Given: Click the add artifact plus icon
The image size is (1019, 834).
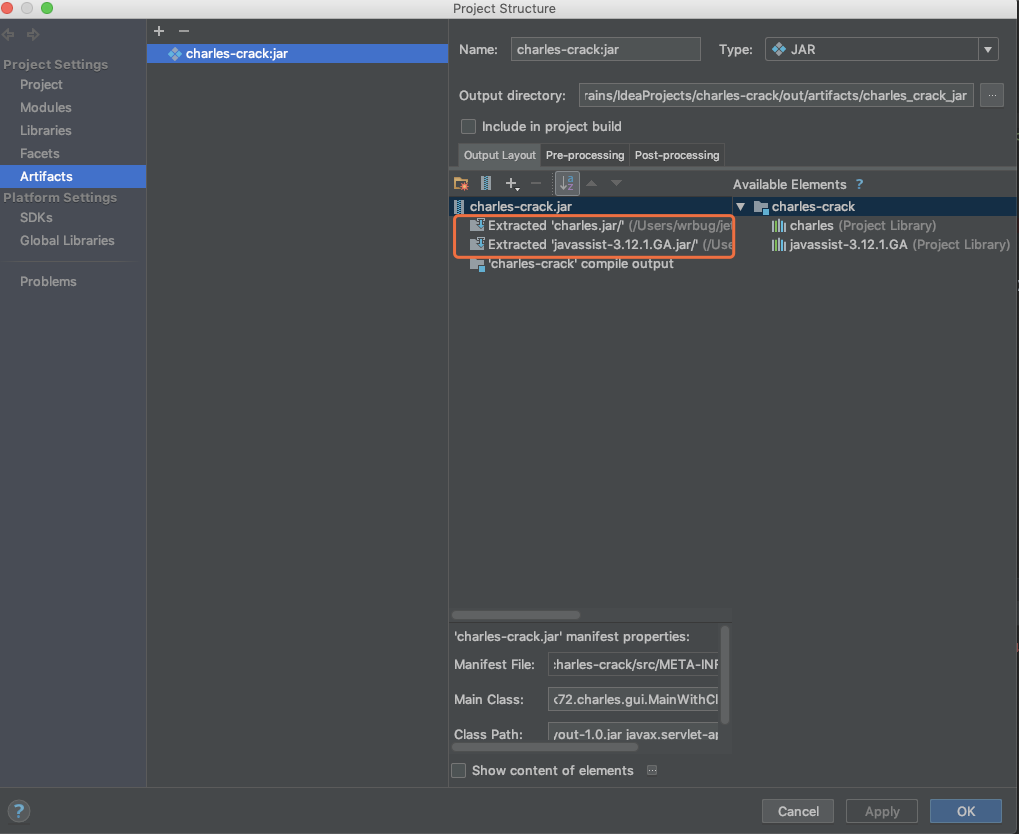Looking at the screenshot, I should 159,31.
